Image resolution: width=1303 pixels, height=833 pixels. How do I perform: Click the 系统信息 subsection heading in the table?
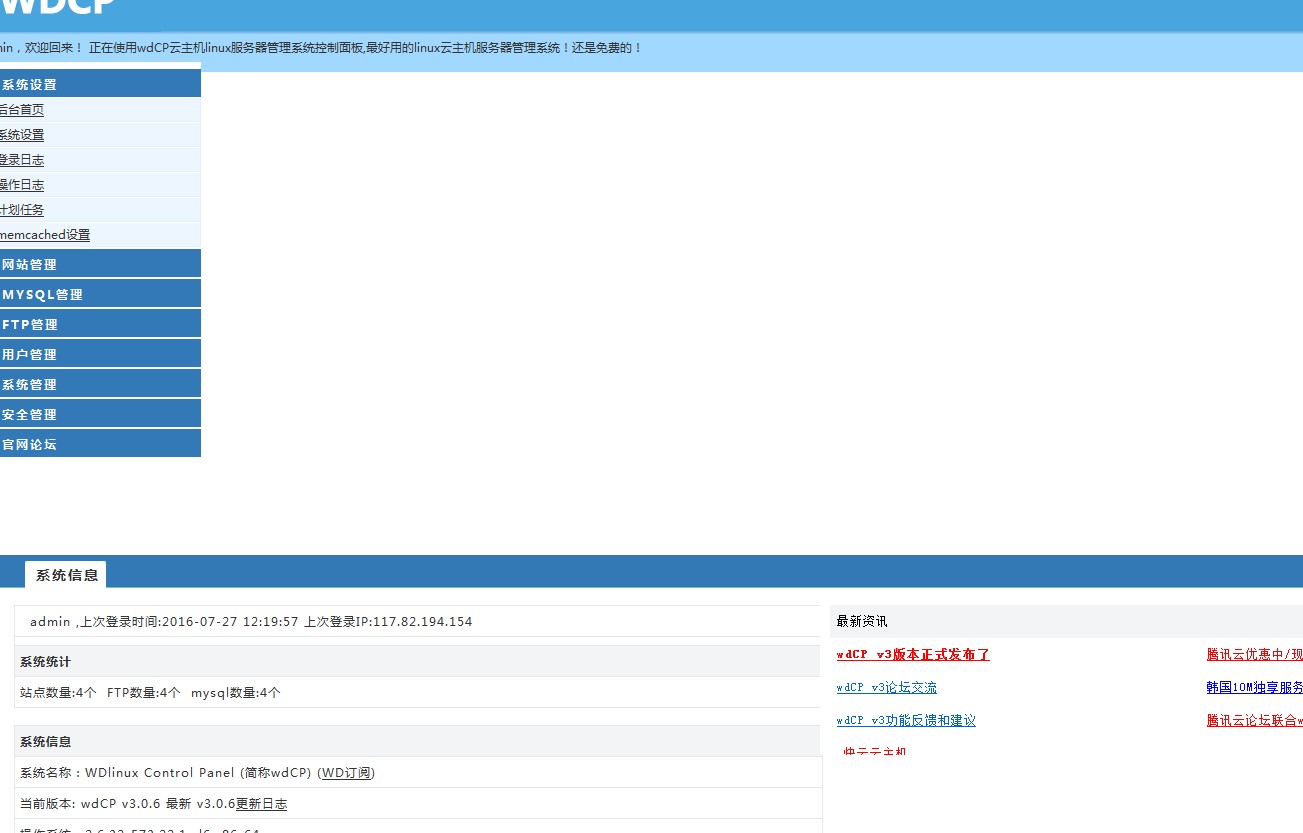click(45, 742)
